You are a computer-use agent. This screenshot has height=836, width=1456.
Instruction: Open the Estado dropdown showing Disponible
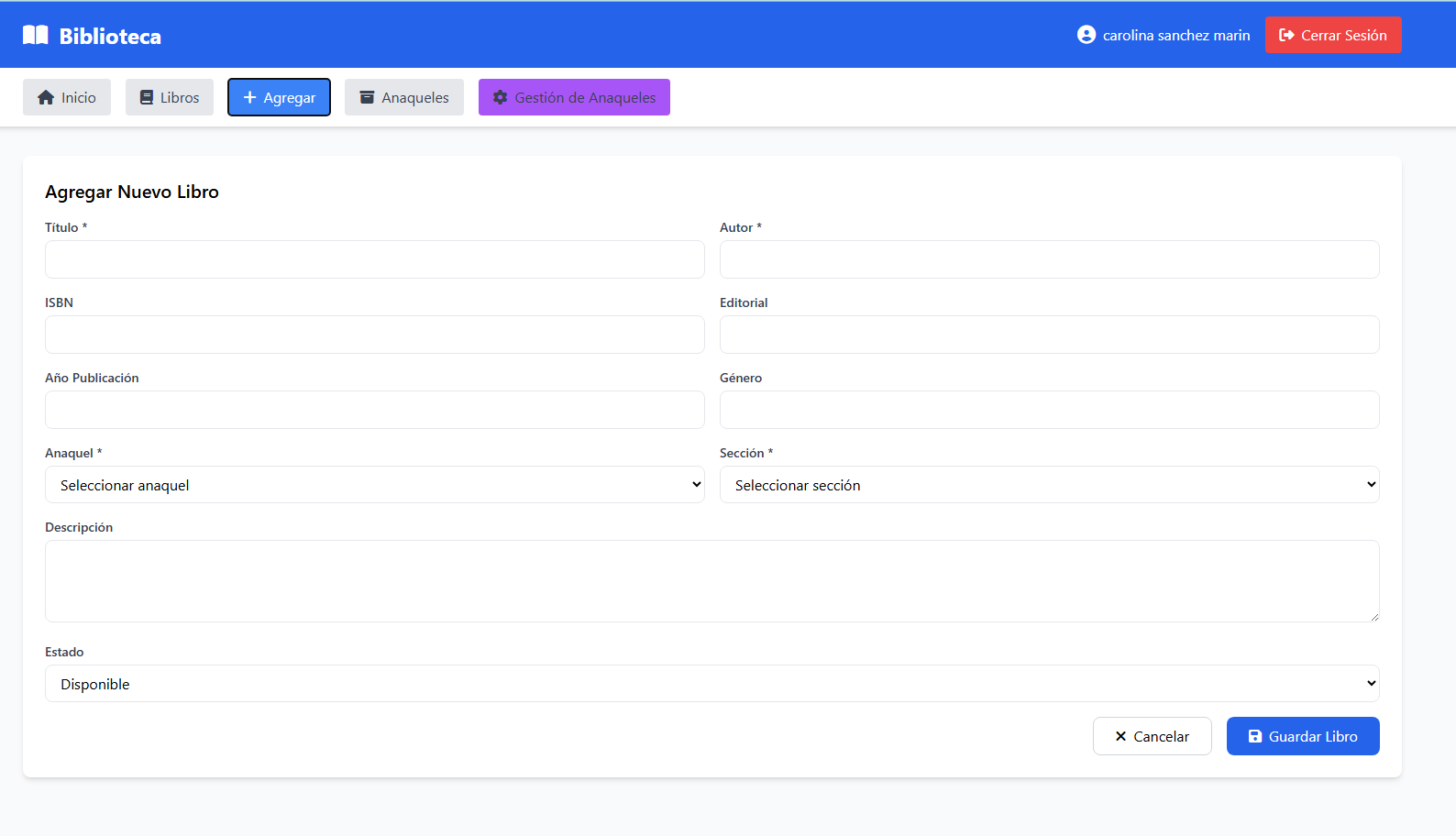(x=711, y=684)
